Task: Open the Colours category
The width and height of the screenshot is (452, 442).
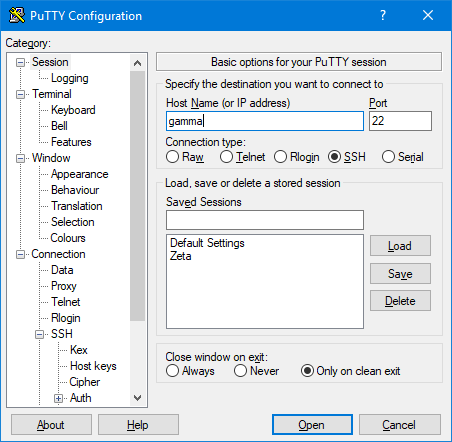Action: pos(68,238)
